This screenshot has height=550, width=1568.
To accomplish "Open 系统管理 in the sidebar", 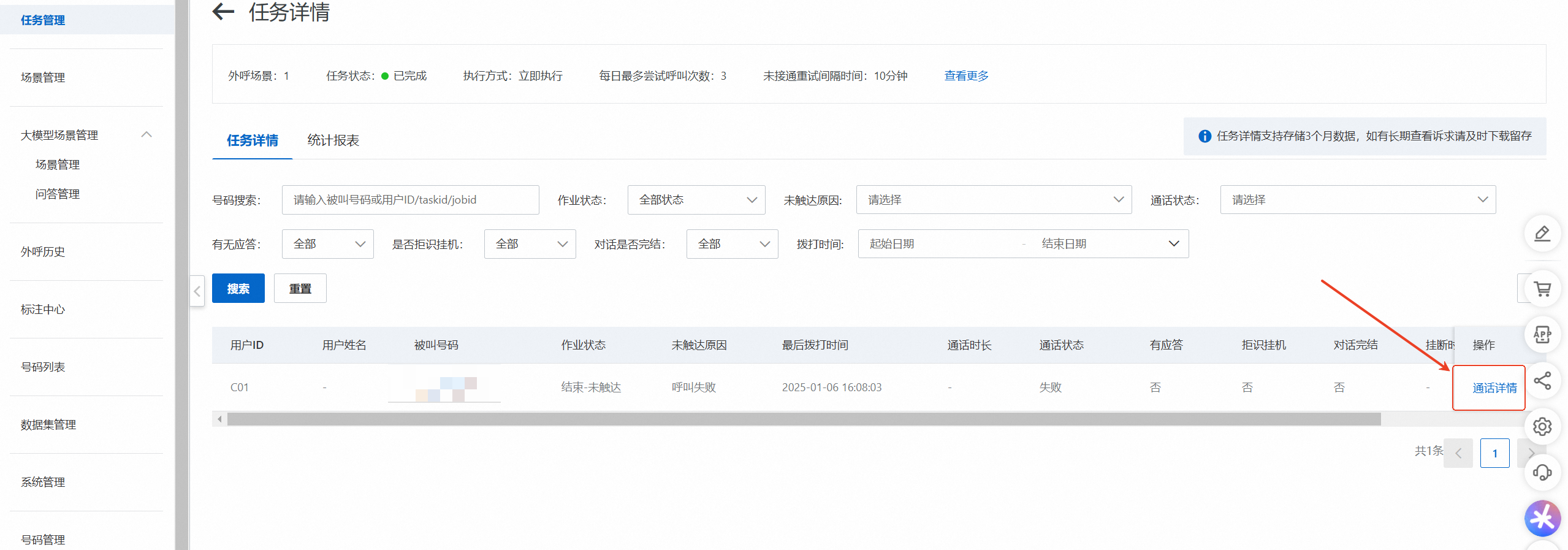I will click(x=43, y=483).
